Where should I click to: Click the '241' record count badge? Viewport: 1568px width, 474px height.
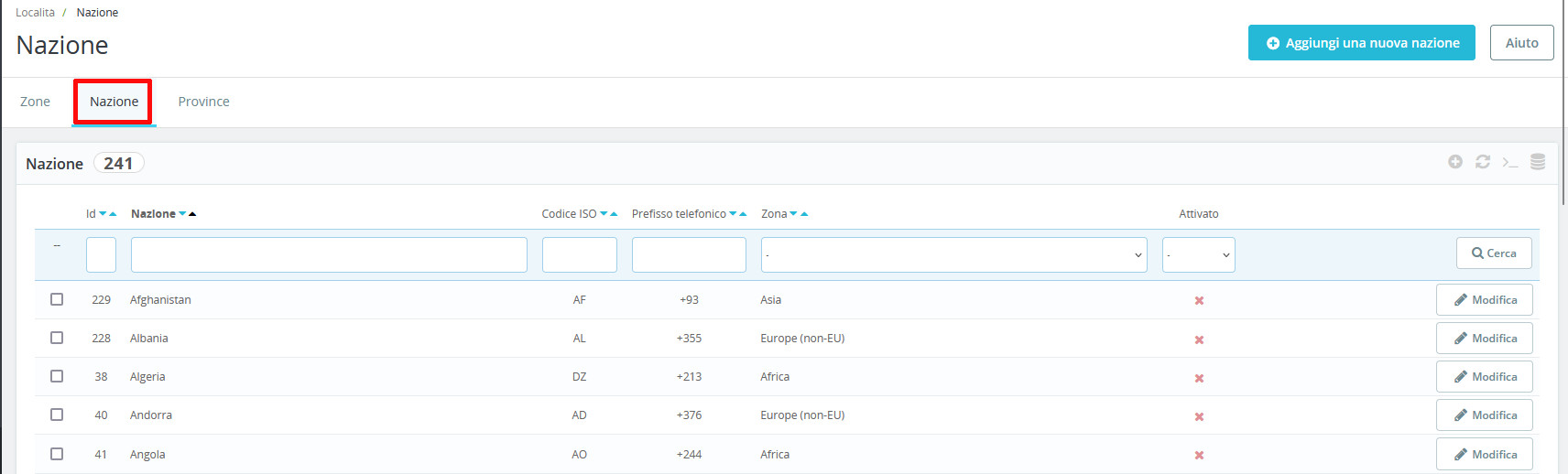point(118,164)
